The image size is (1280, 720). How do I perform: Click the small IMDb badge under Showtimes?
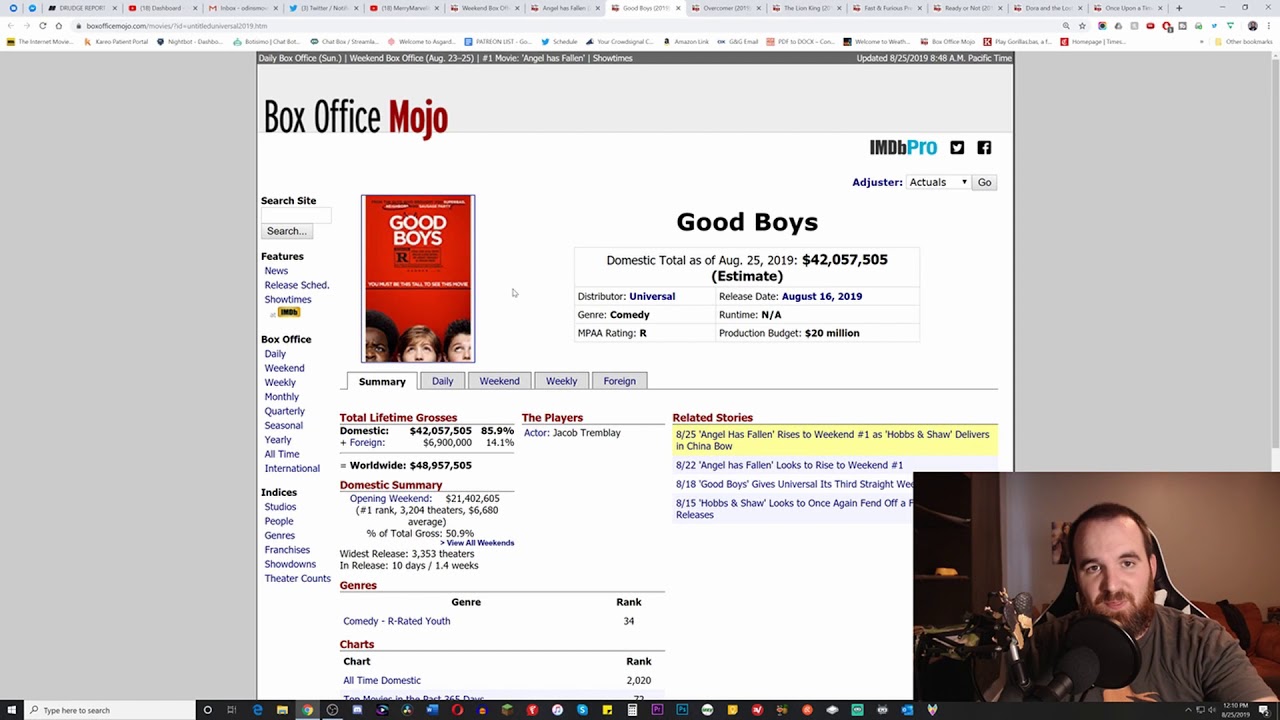coord(288,312)
